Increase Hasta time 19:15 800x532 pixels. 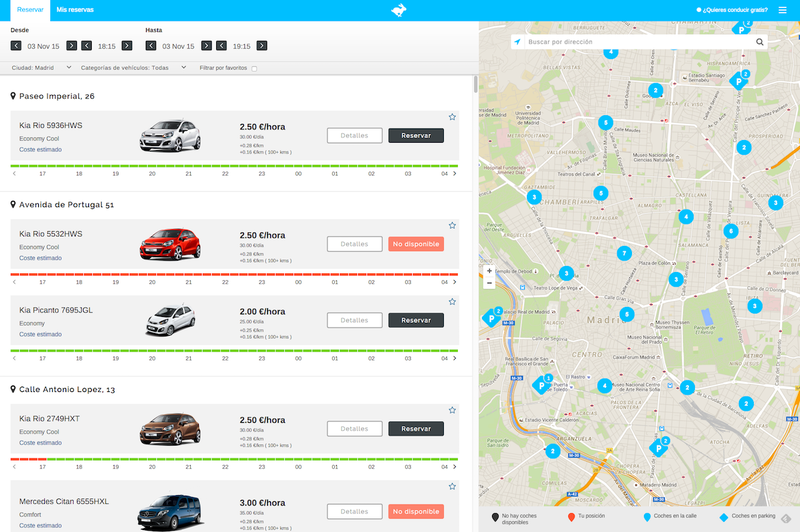pyautogui.click(x=262, y=46)
